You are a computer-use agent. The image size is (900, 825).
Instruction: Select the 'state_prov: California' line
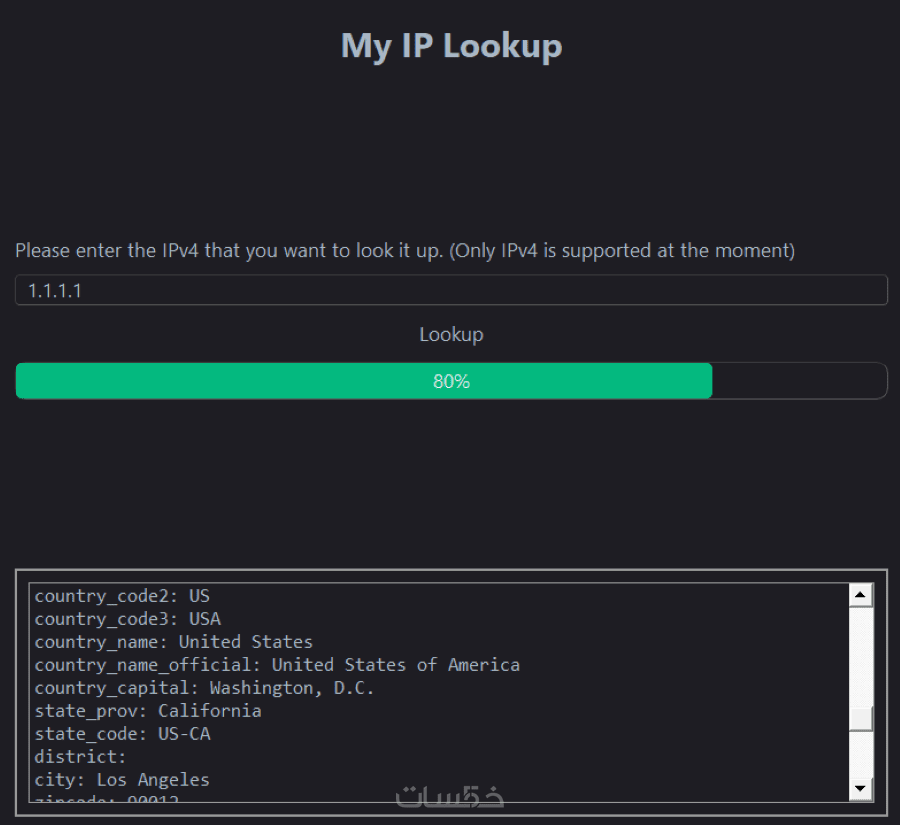148,711
